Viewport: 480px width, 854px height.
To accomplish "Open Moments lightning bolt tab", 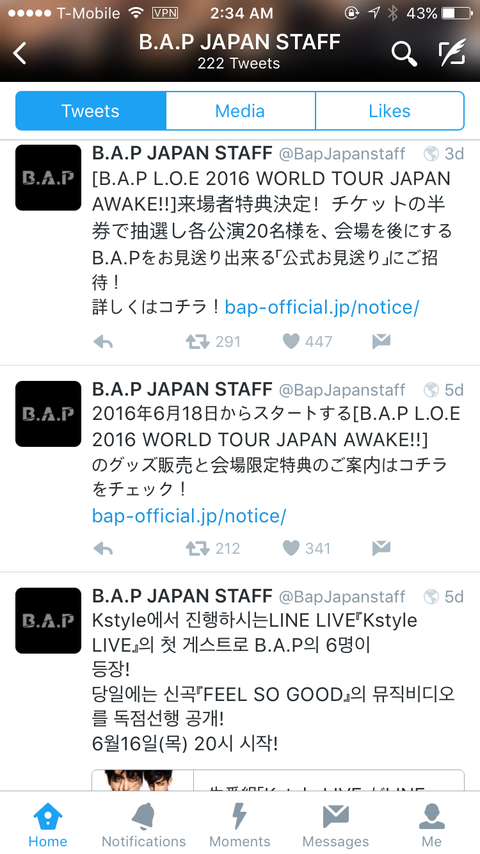I will [240, 825].
